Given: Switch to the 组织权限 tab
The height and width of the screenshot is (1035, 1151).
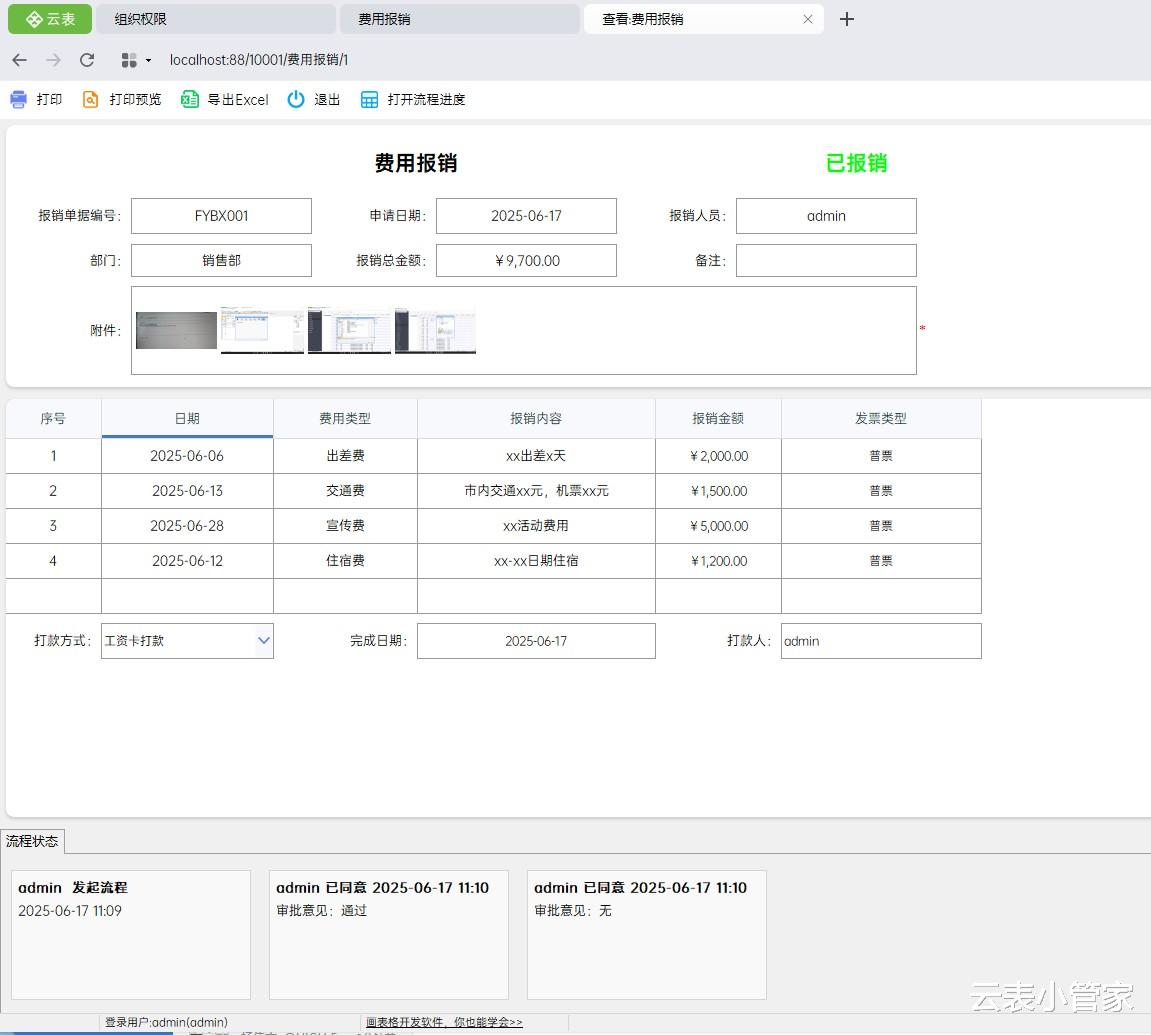Looking at the screenshot, I should click(215, 19).
